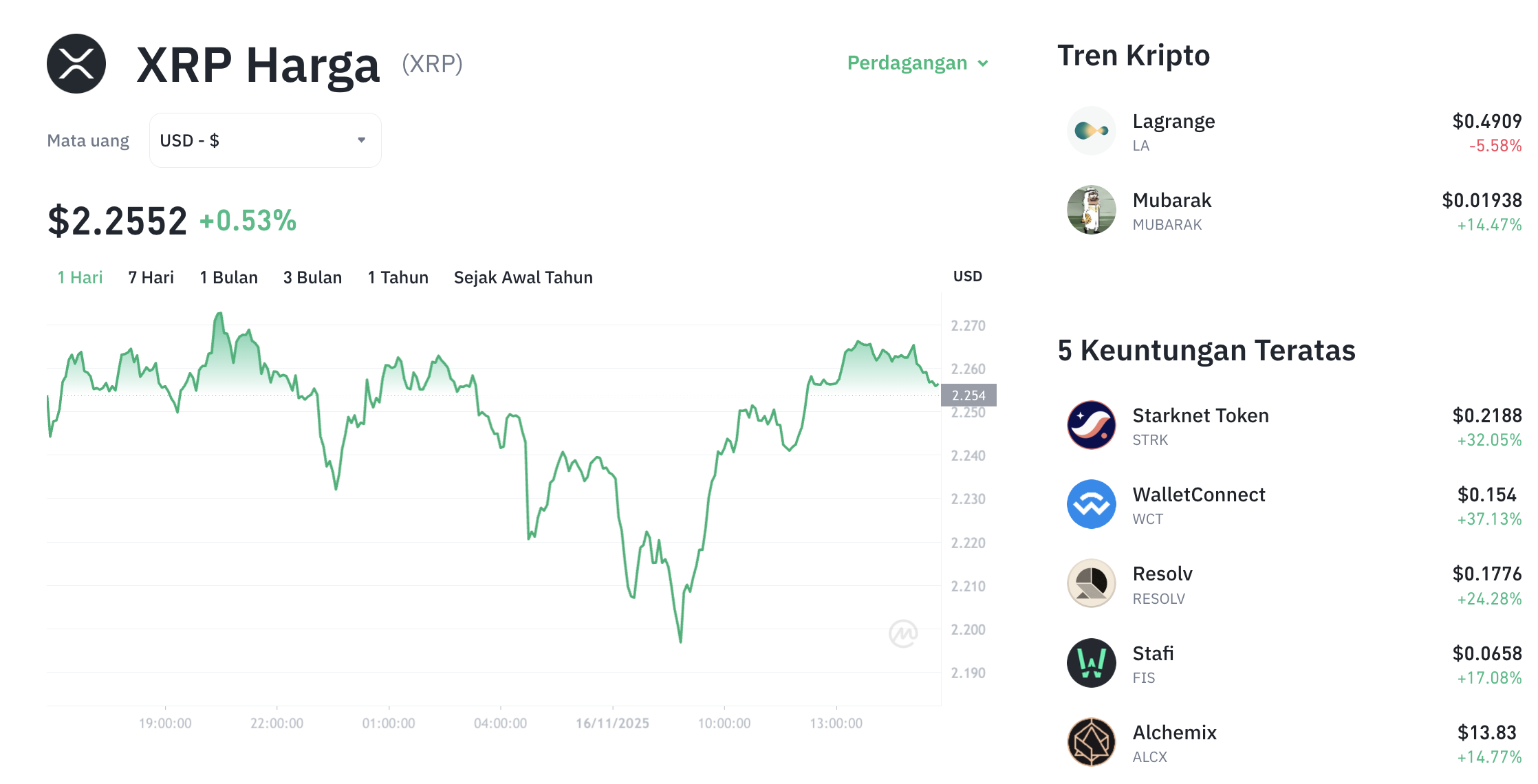This screenshot has width=1538, height=784.
Task: Click the Alchemix logo icon
Action: click(x=1091, y=742)
